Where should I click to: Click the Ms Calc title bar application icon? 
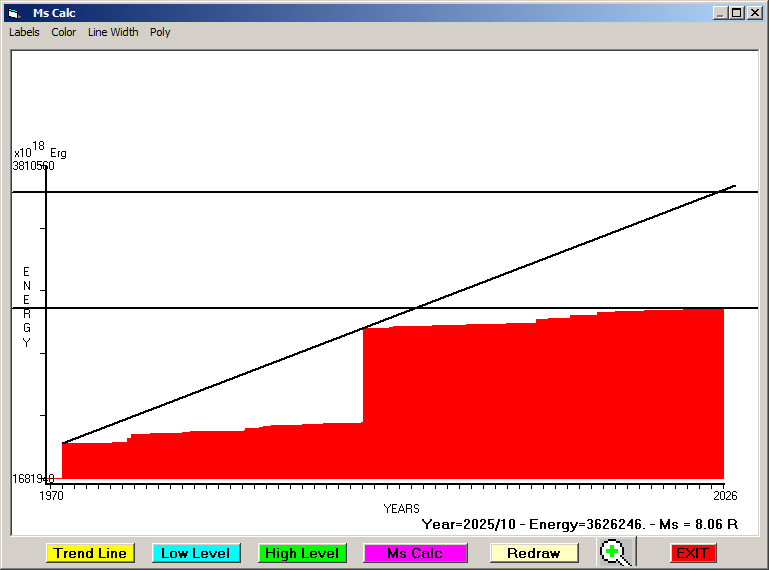[13, 13]
